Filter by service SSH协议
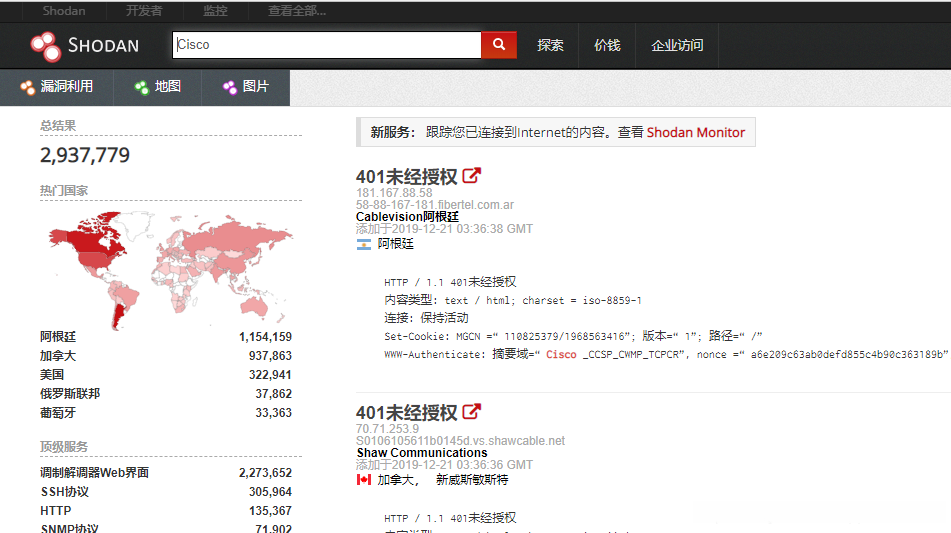 pyautogui.click(x=64, y=492)
